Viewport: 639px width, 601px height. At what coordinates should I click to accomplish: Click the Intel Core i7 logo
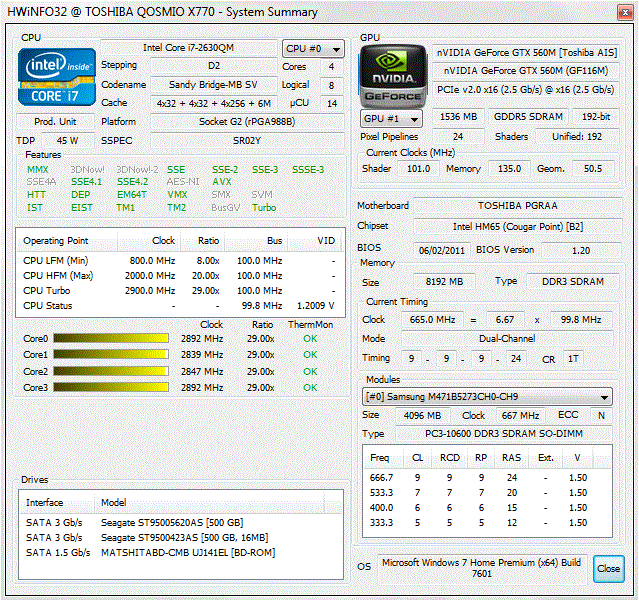point(57,77)
